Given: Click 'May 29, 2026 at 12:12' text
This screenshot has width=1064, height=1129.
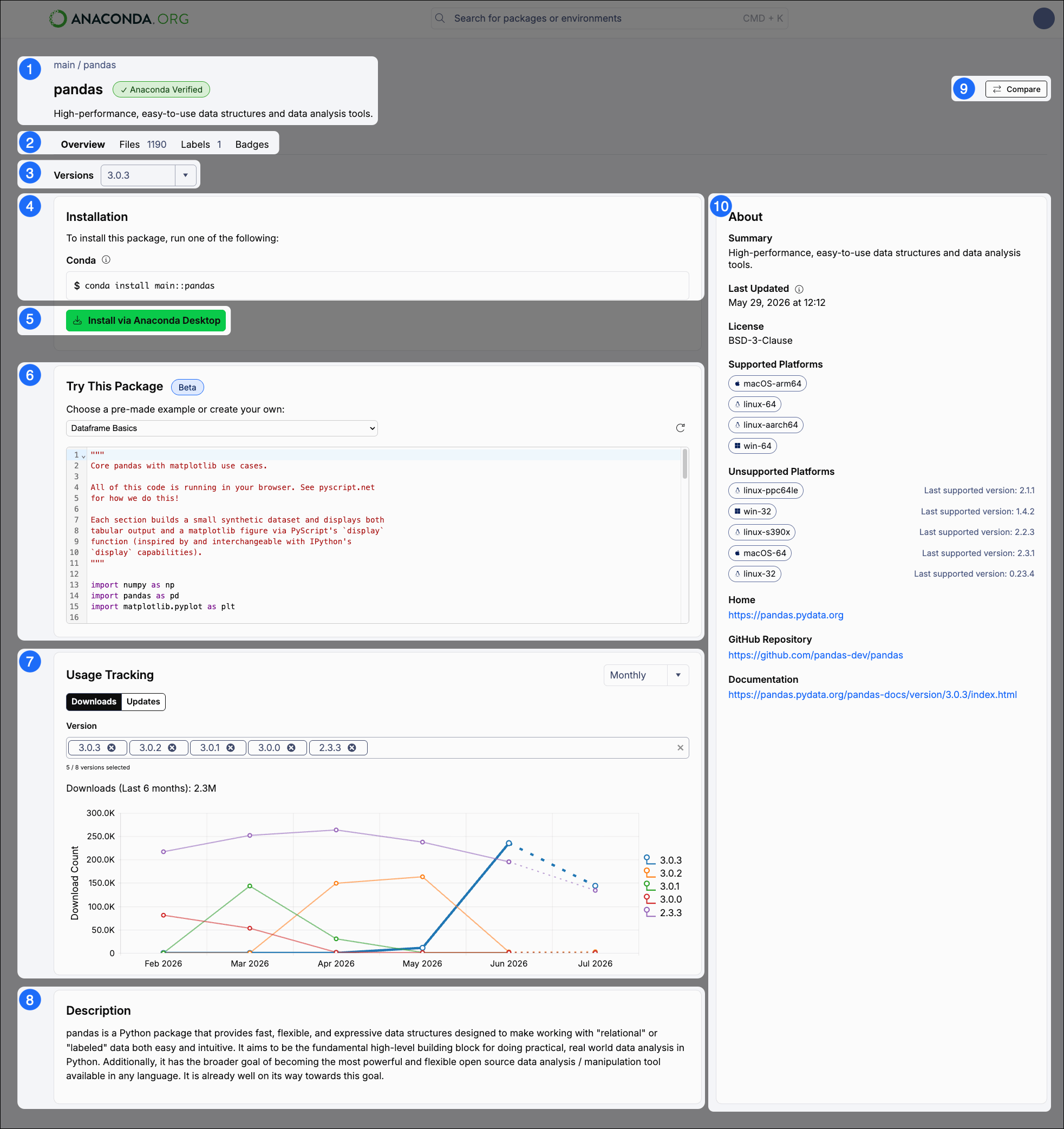Looking at the screenshot, I should point(776,303).
